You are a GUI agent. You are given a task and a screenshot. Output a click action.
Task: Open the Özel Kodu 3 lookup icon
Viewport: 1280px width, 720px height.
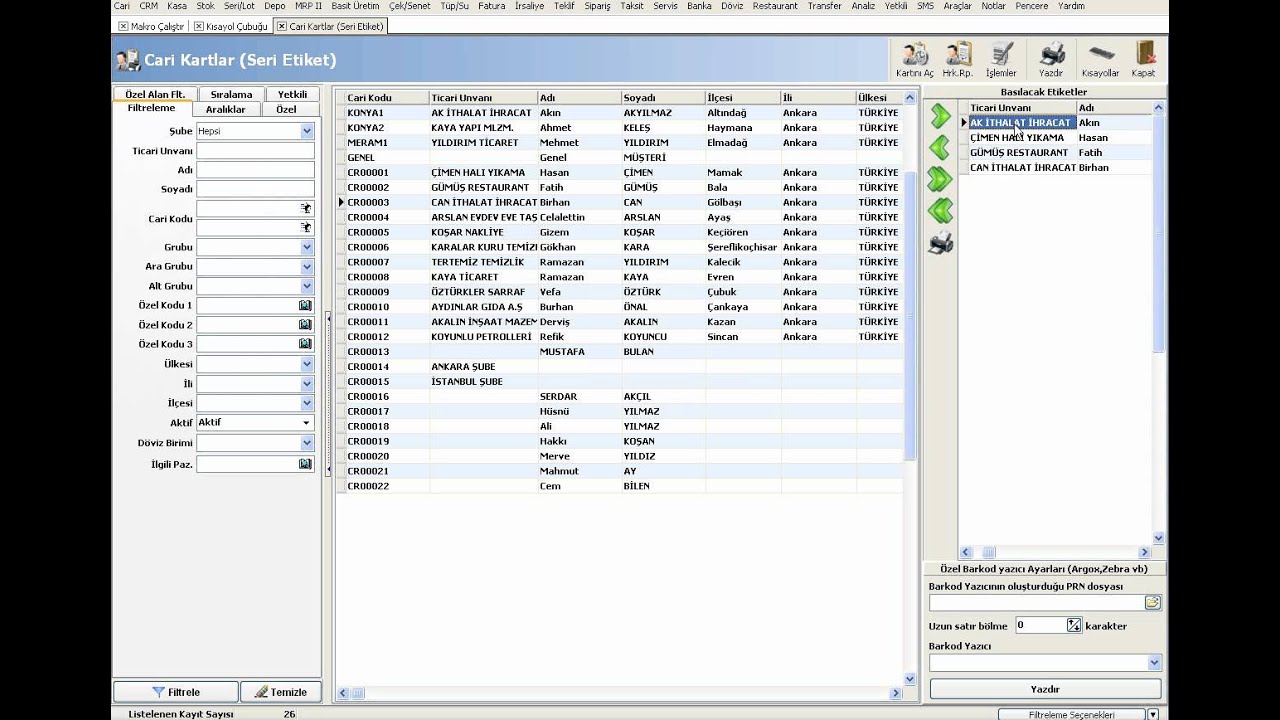pos(305,344)
